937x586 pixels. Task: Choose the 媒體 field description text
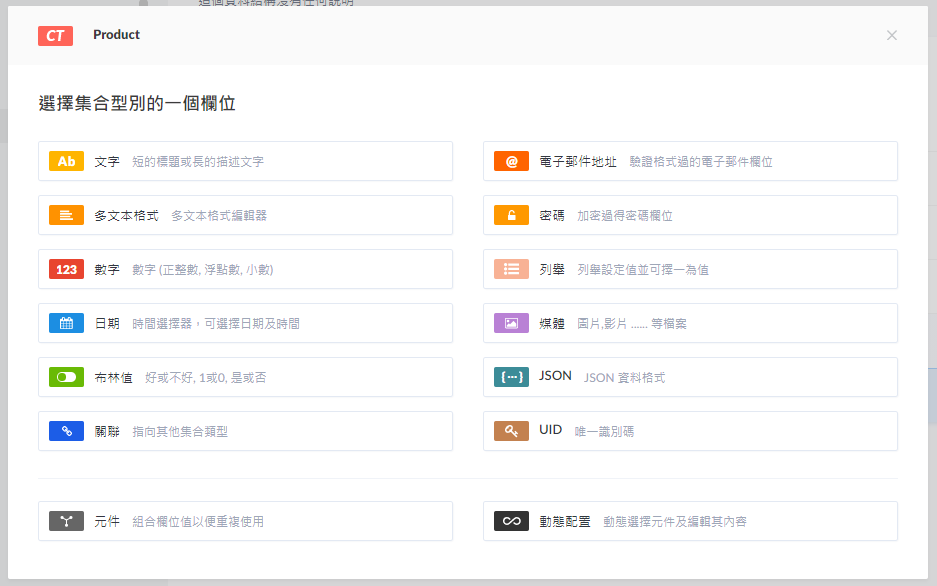click(x=631, y=324)
